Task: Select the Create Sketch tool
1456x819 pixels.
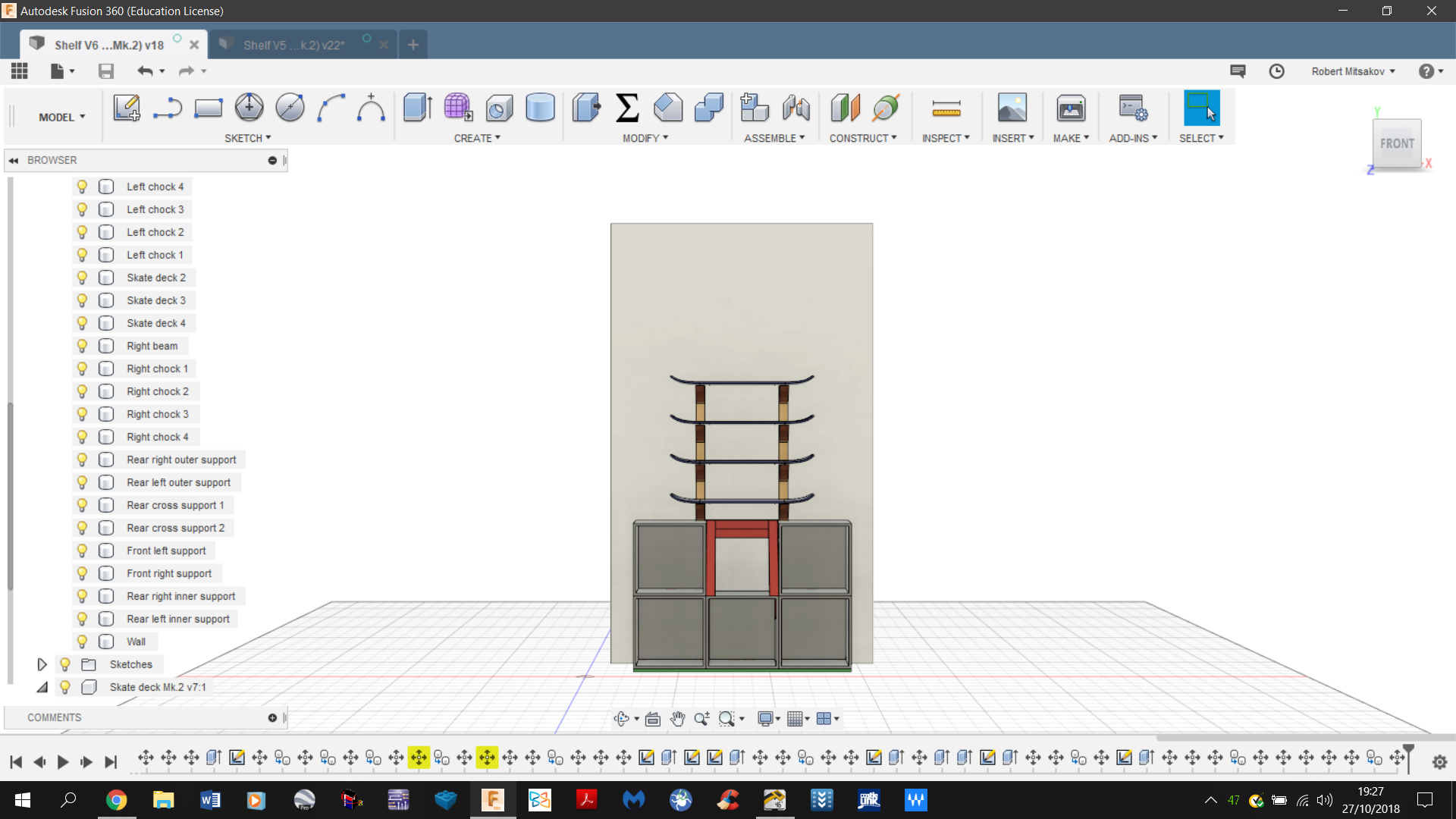Action: tap(127, 108)
